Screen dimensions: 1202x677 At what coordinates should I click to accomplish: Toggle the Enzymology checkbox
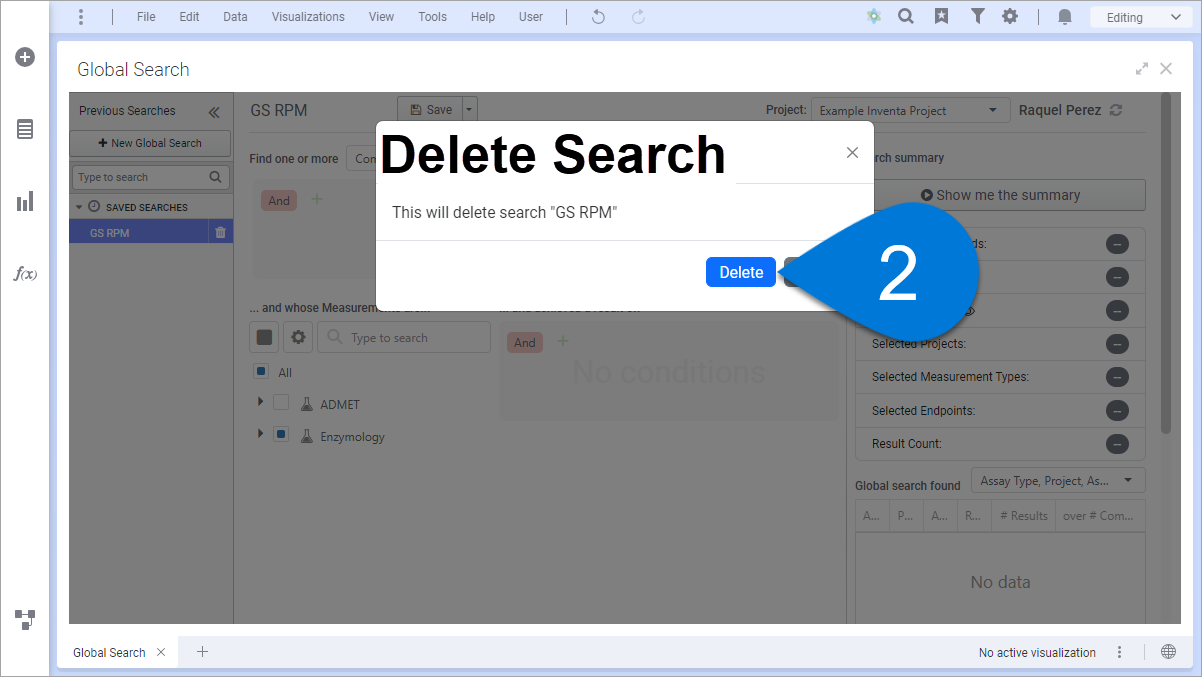click(x=281, y=435)
